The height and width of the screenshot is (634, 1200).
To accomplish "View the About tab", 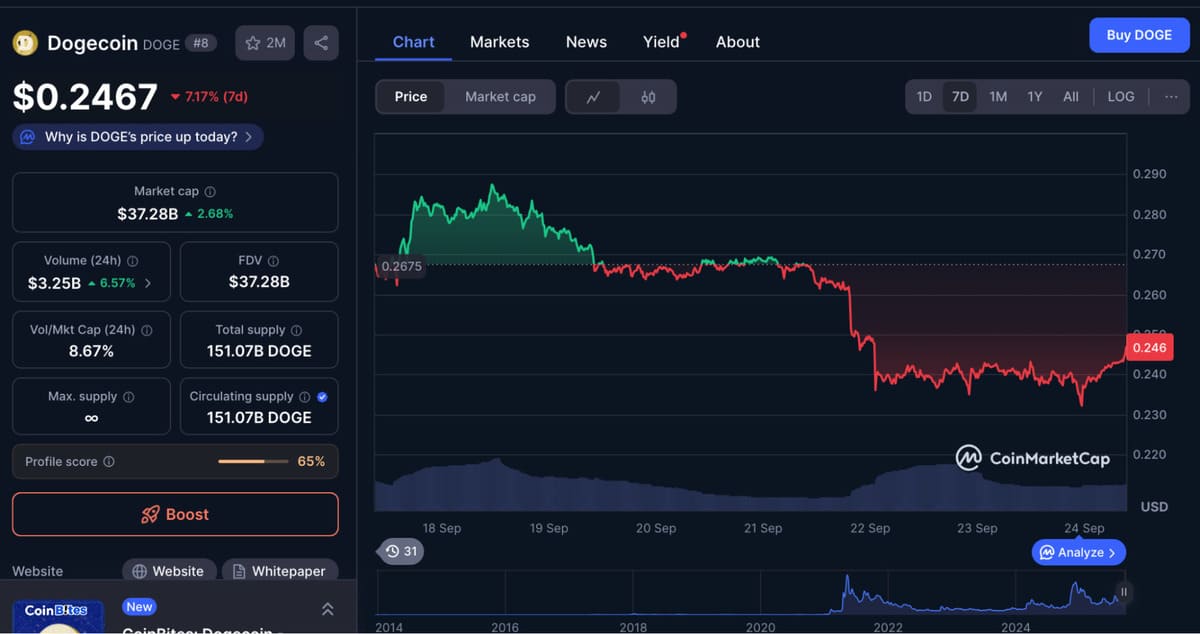I will point(738,42).
